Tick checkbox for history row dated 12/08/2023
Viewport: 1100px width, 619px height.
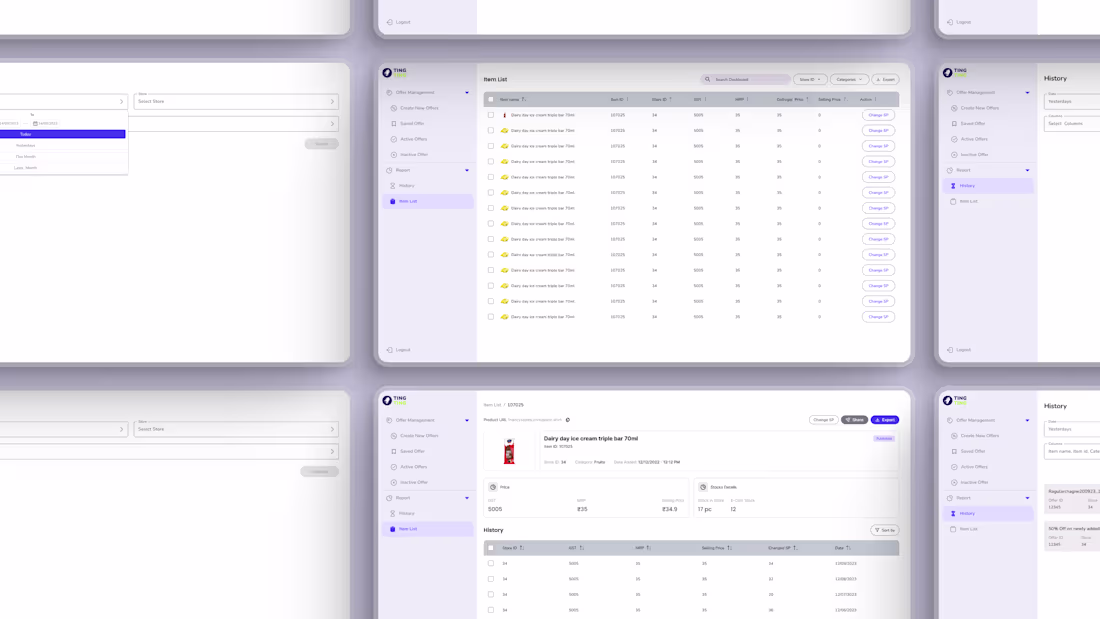491,579
